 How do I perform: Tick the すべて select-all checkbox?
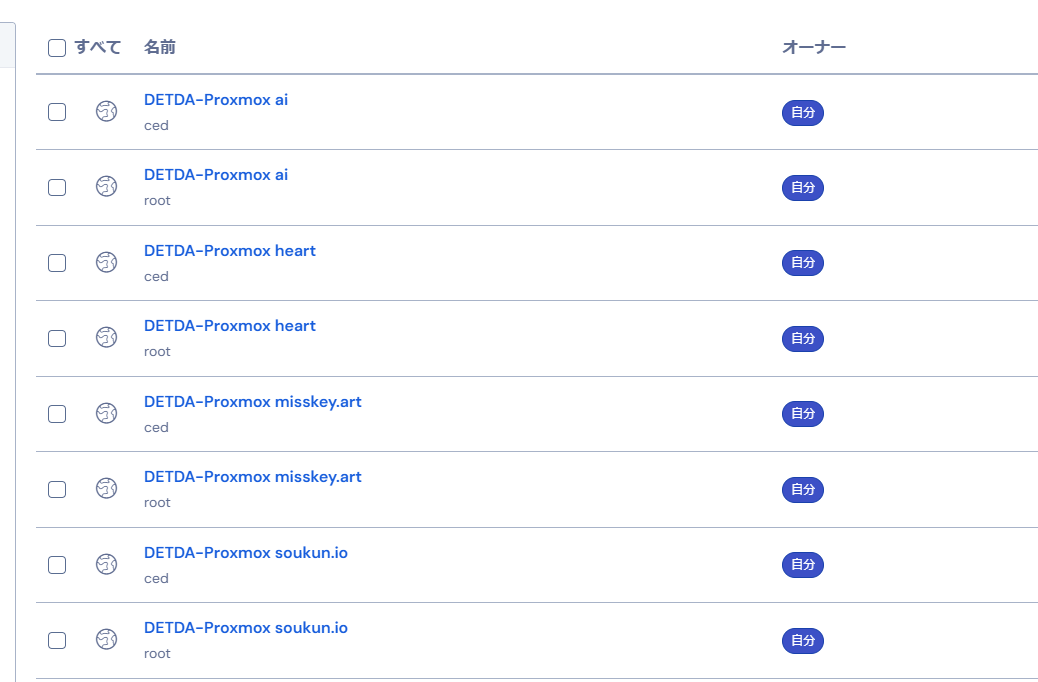coord(57,48)
